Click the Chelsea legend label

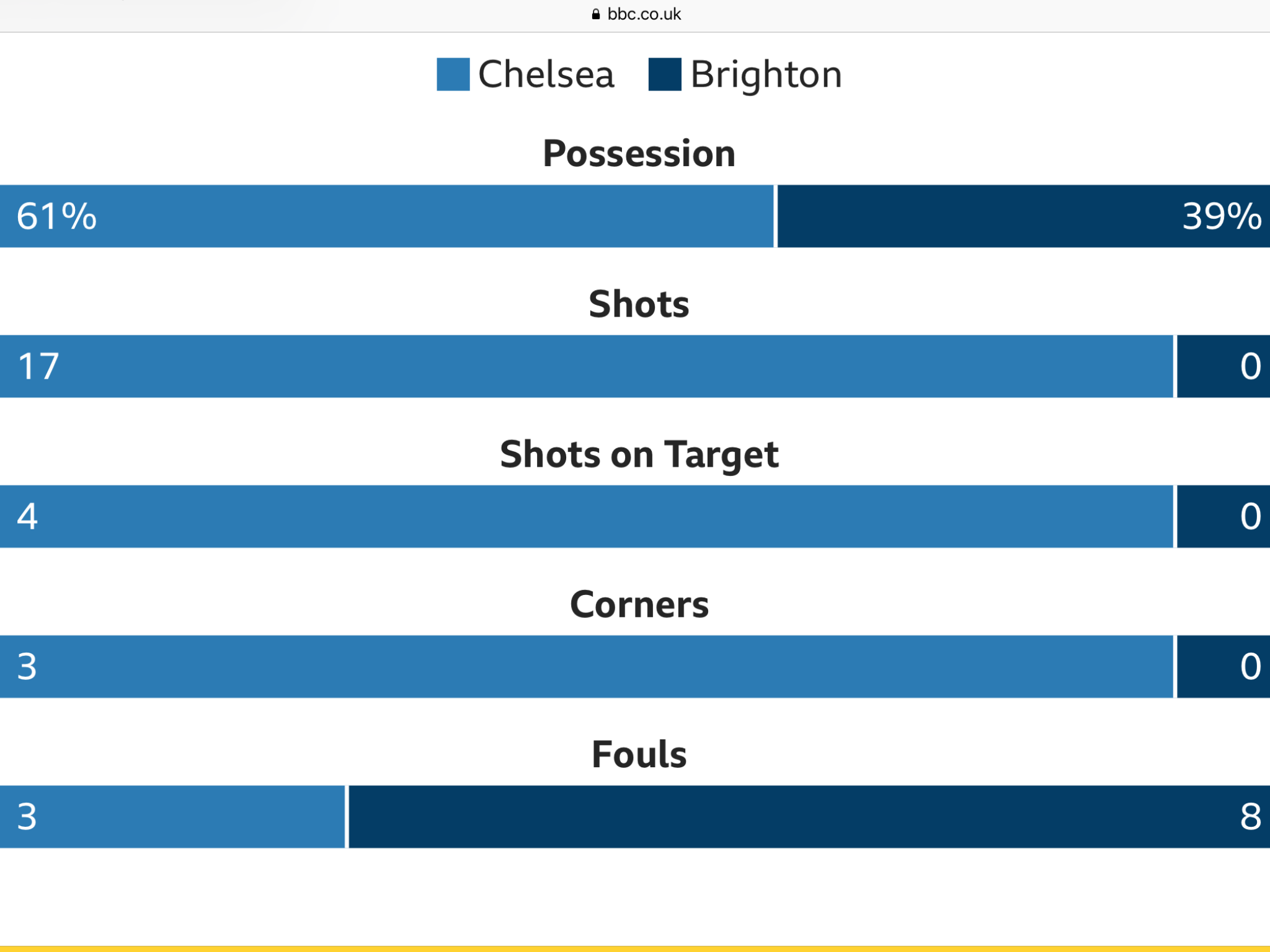point(546,74)
